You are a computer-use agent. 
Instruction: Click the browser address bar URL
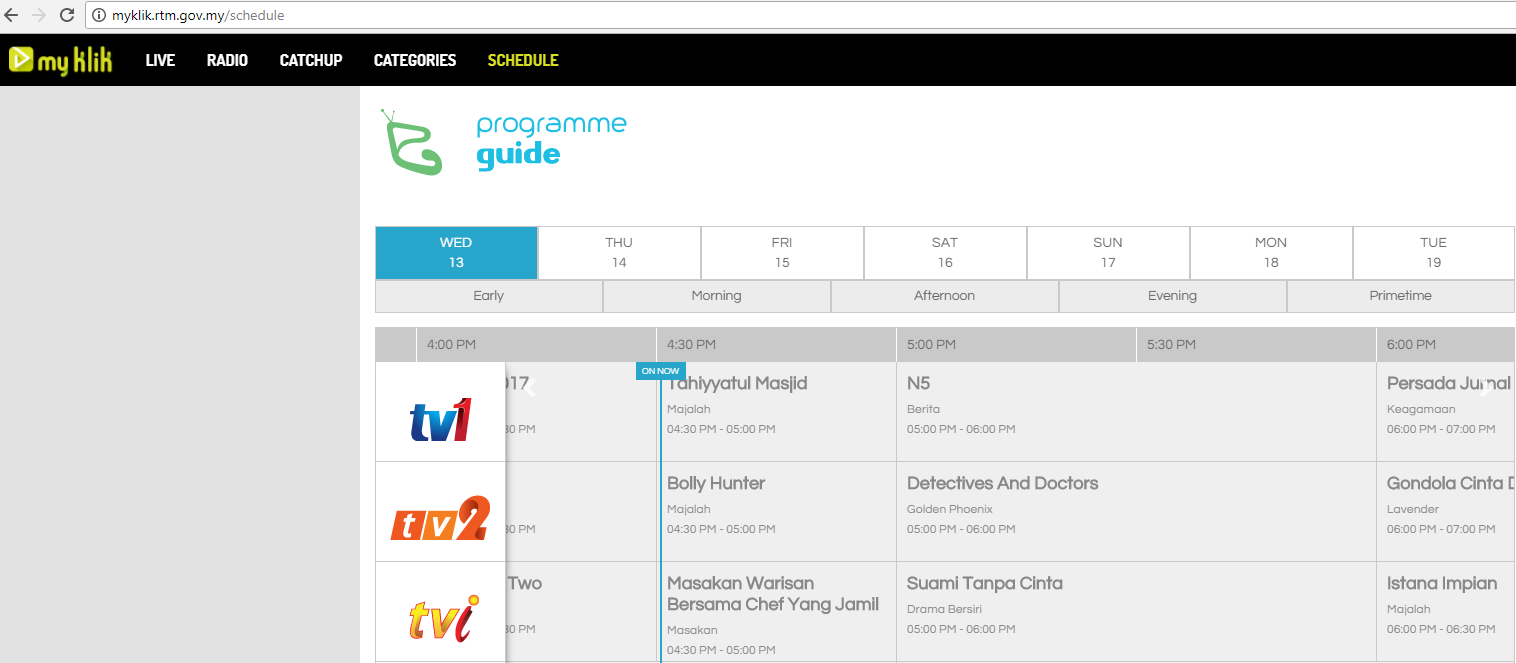(x=198, y=15)
